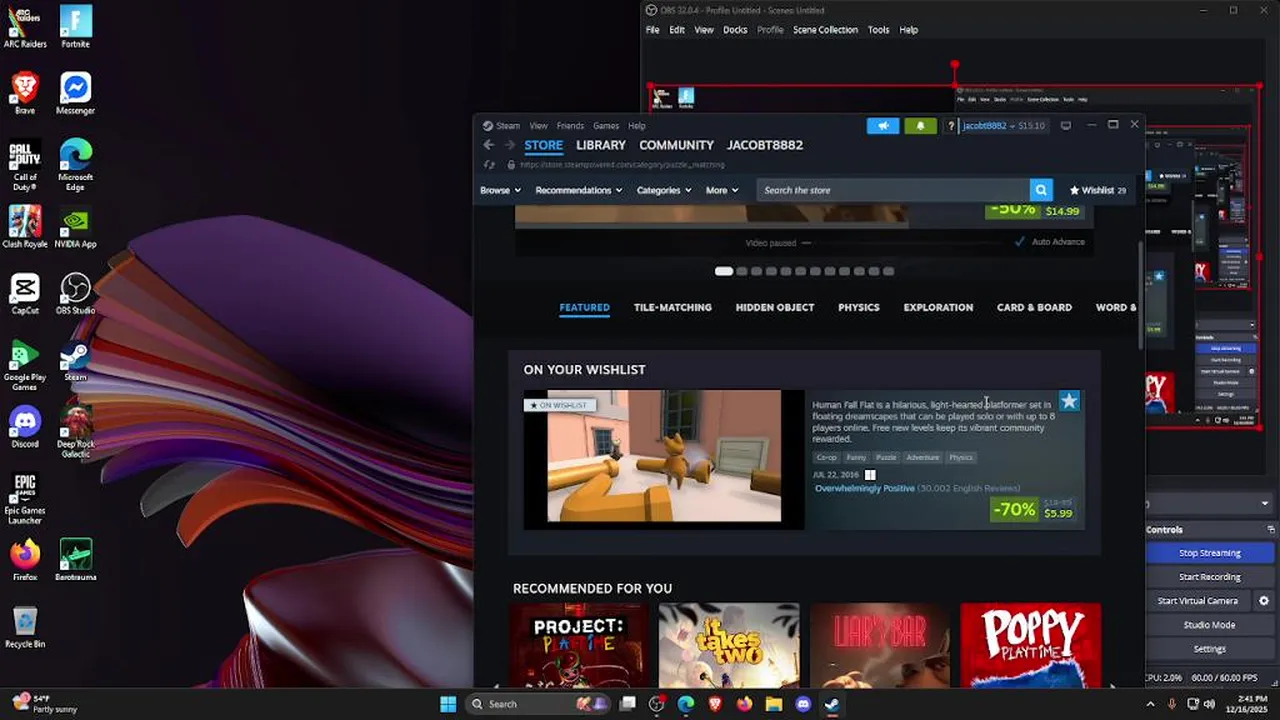Click Windows Start button

tap(448, 704)
